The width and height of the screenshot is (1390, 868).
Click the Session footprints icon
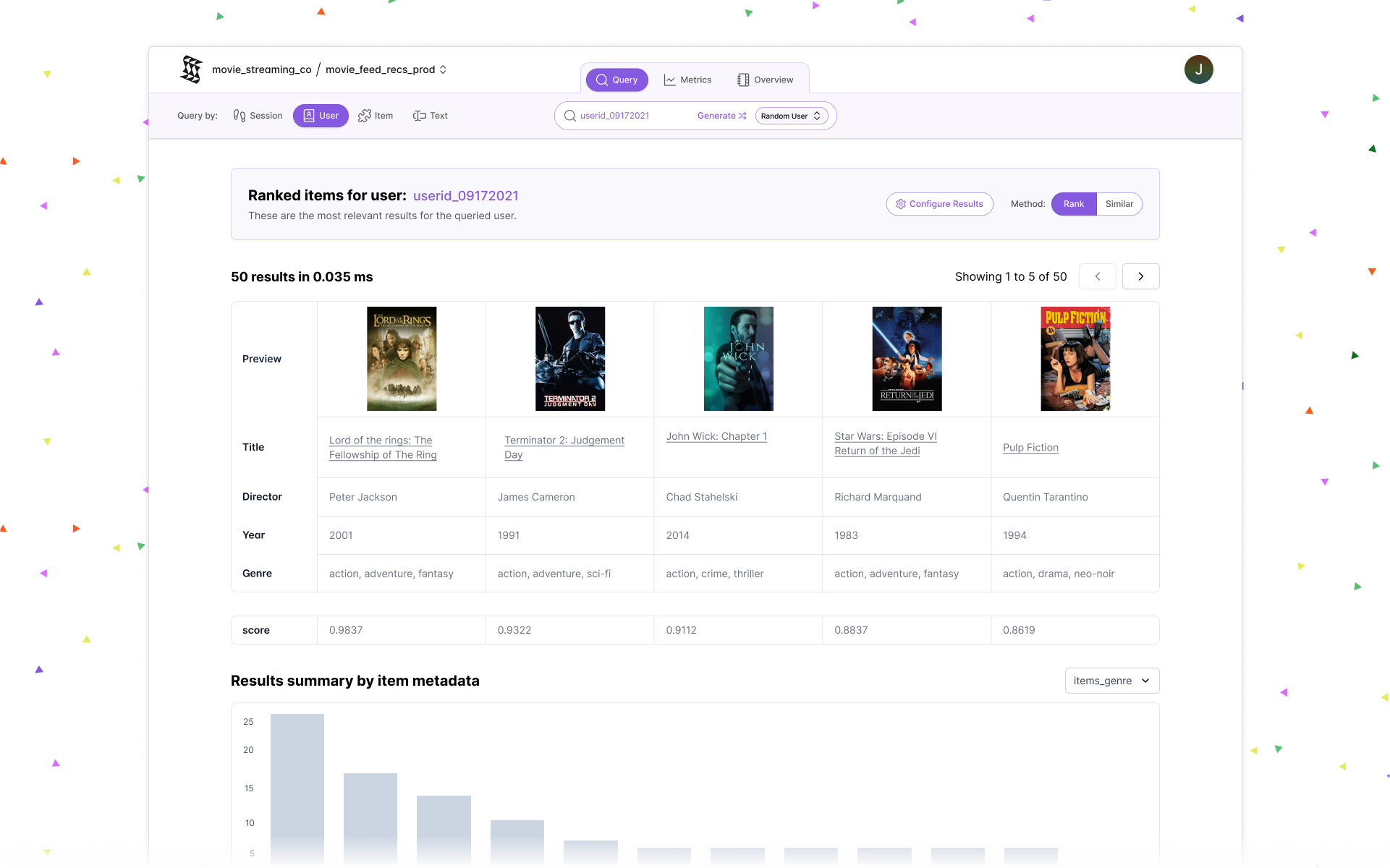coord(240,116)
